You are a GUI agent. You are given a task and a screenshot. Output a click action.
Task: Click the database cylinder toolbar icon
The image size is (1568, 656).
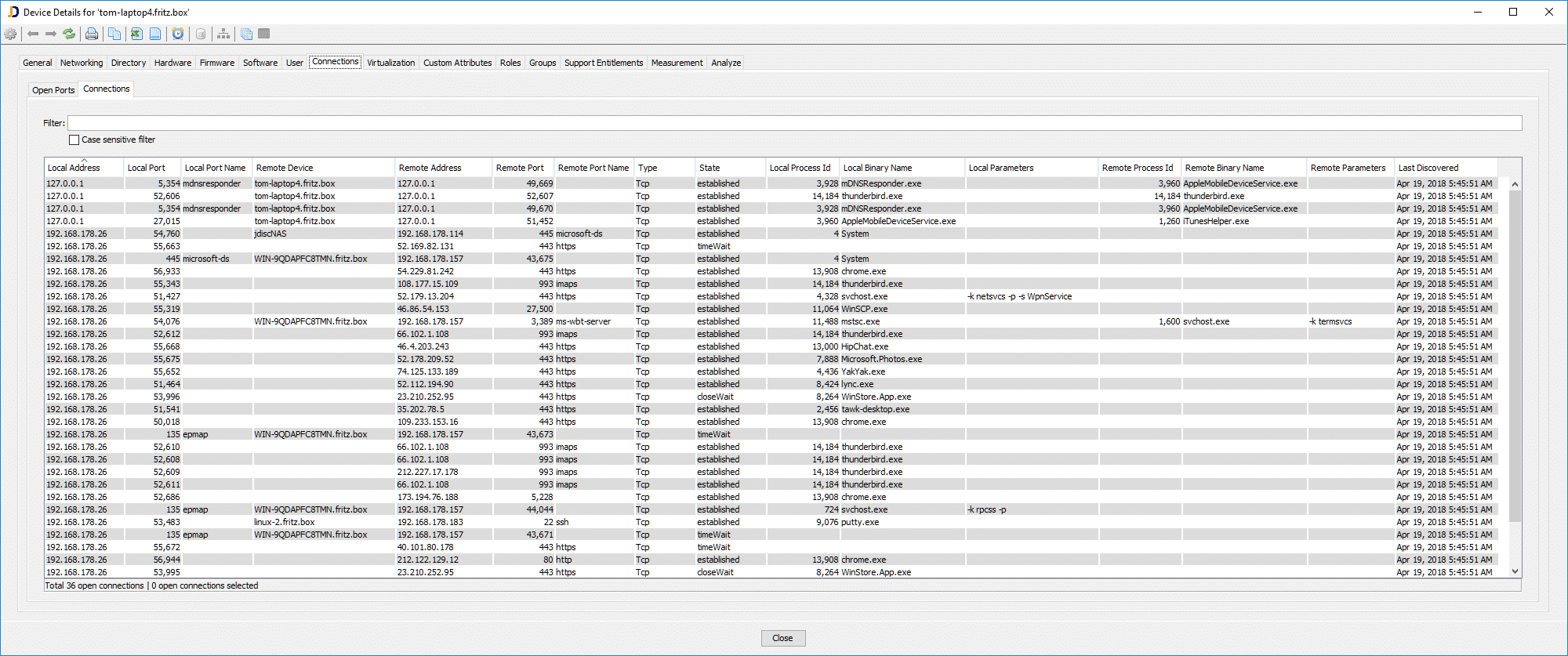click(201, 34)
